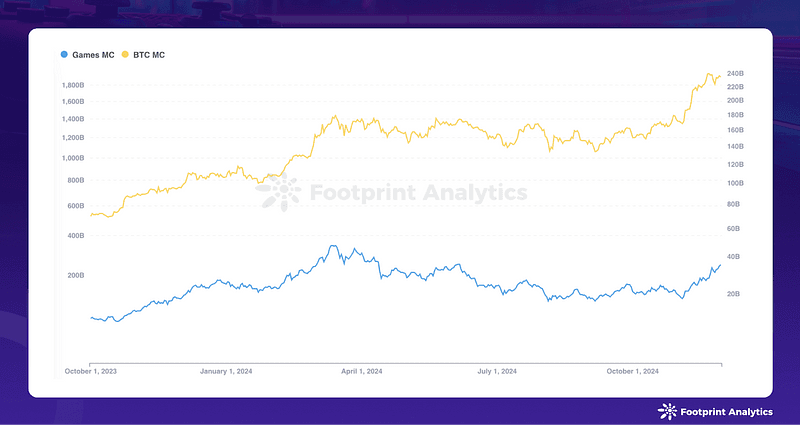Select the October 1, 2023 axis label
This screenshot has width=800, height=425.
point(90,371)
